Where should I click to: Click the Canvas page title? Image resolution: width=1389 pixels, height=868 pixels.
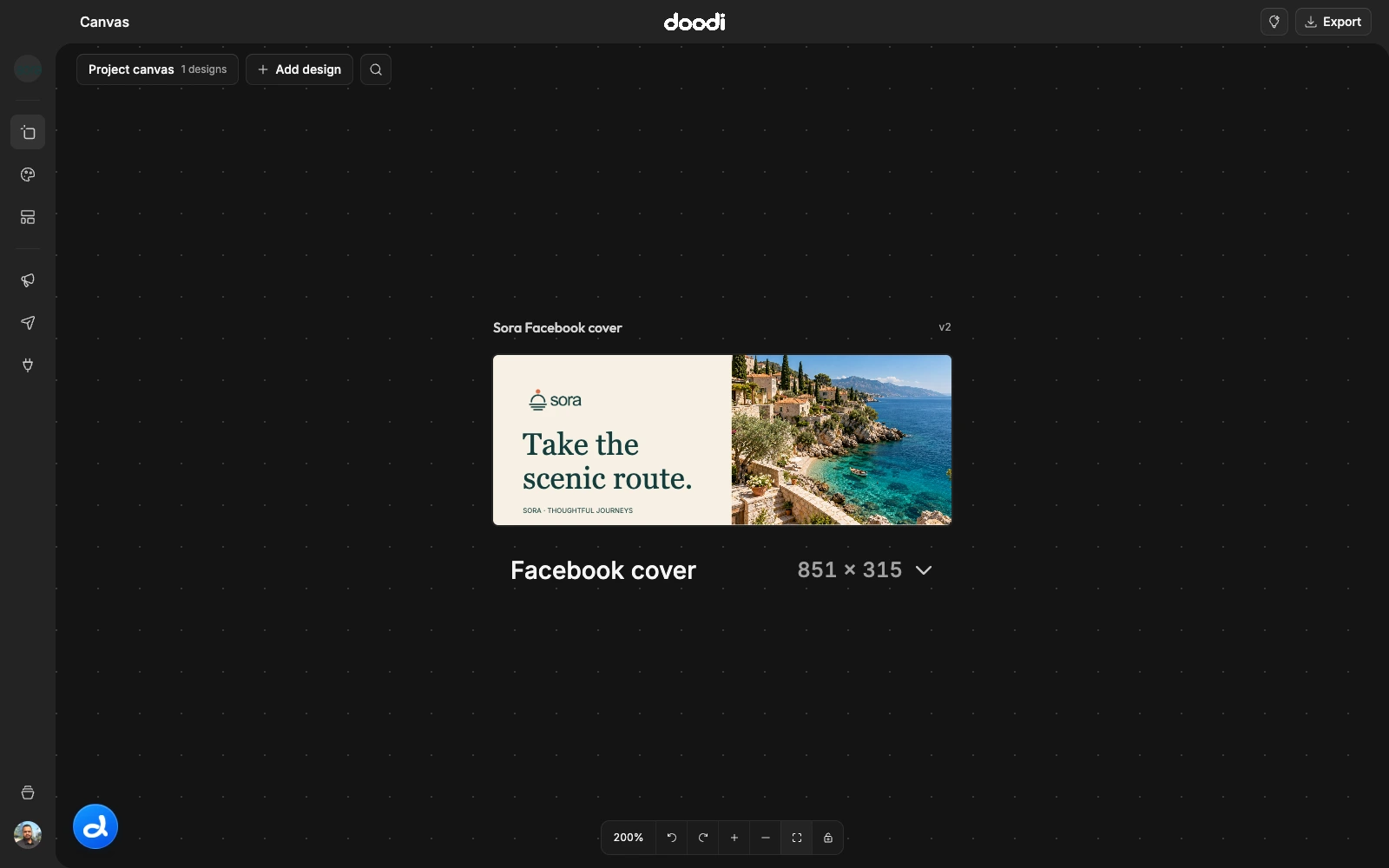click(104, 22)
